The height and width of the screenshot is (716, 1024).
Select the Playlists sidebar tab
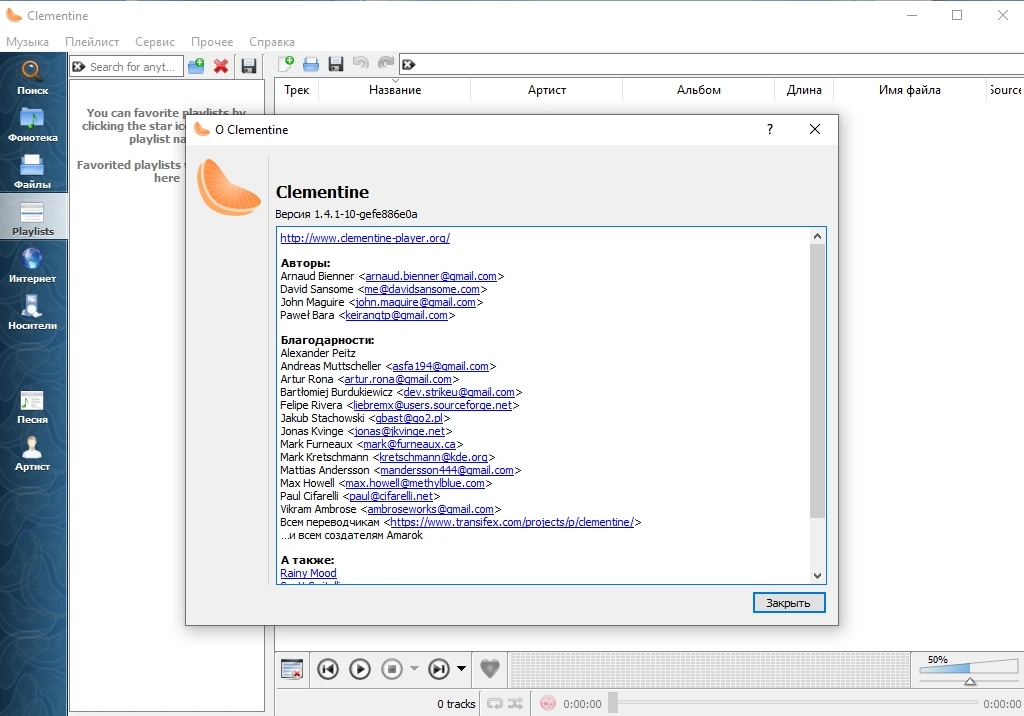click(x=33, y=218)
